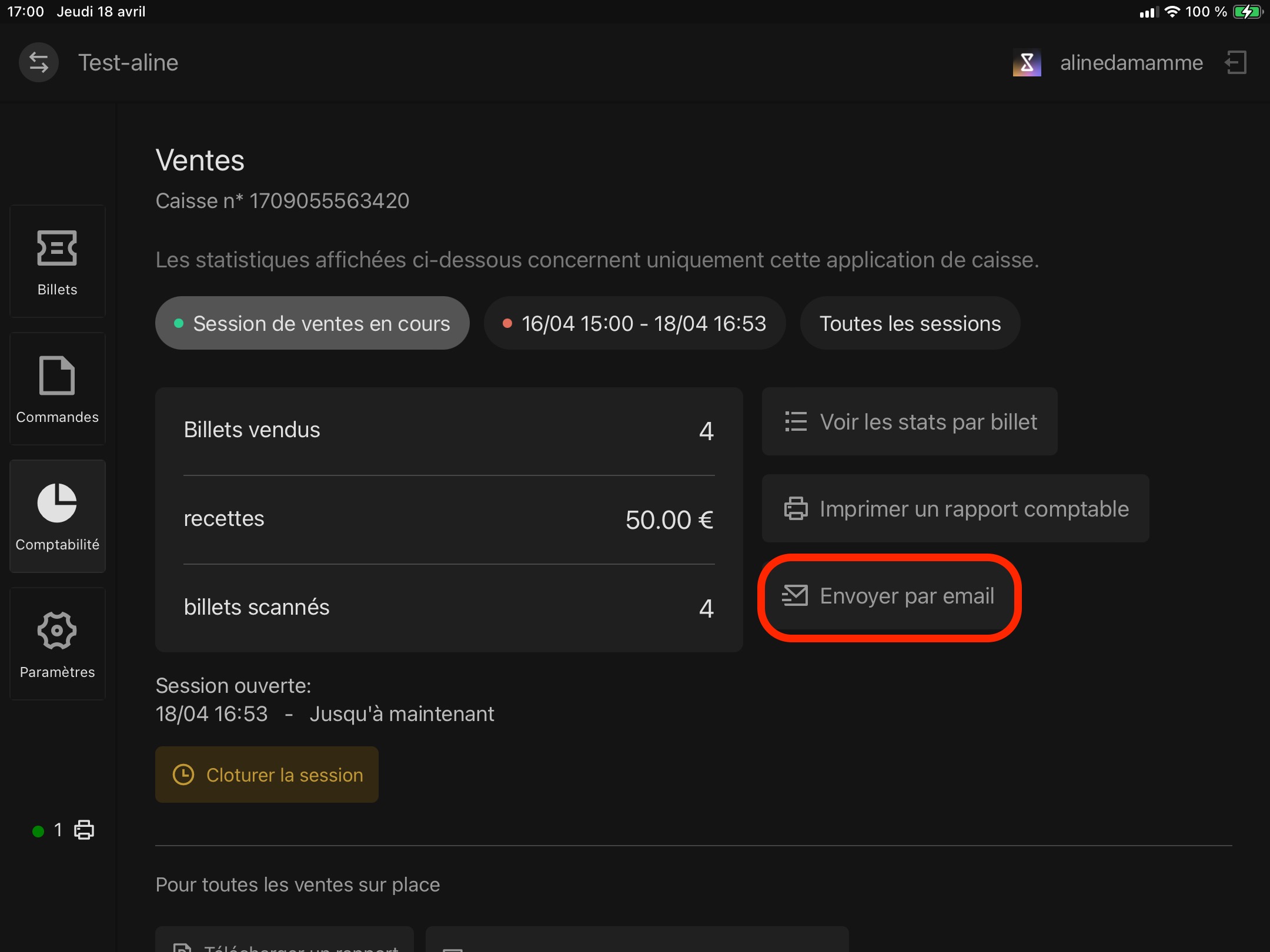Tap the green connected-printer dot
The image size is (1270, 952).
(38, 831)
